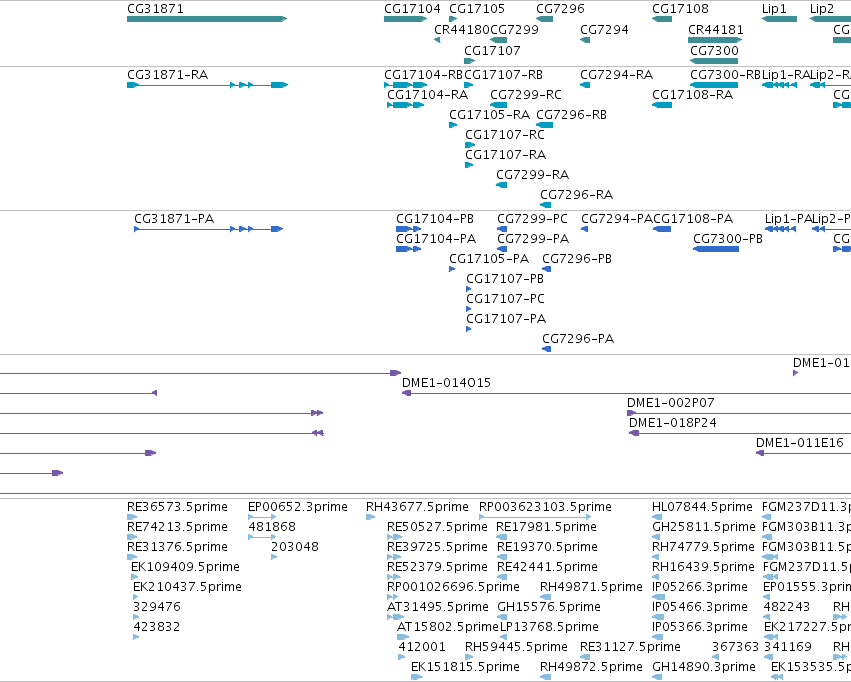
Task: Open the RE36573.5prime EST label
Action: (x=177, y=507)
